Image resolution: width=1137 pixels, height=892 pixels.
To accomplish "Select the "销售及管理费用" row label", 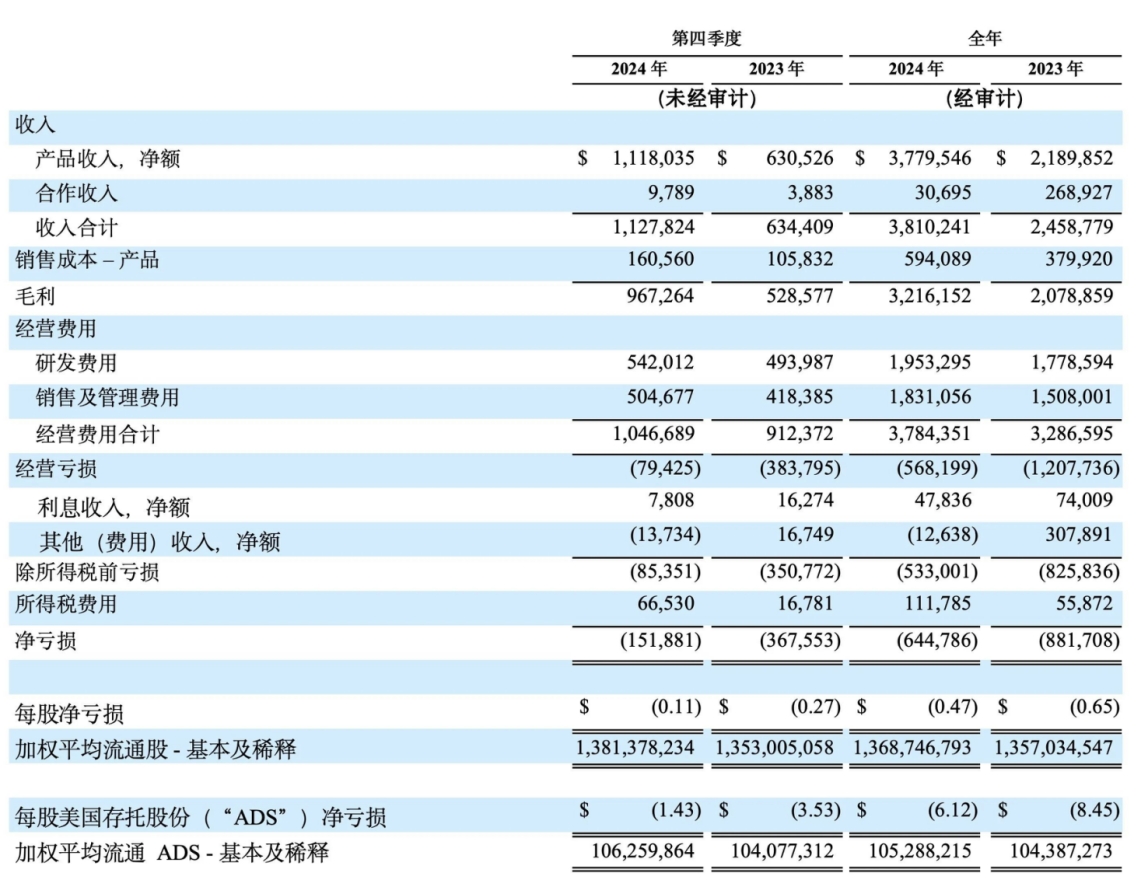I will [107, 397].
